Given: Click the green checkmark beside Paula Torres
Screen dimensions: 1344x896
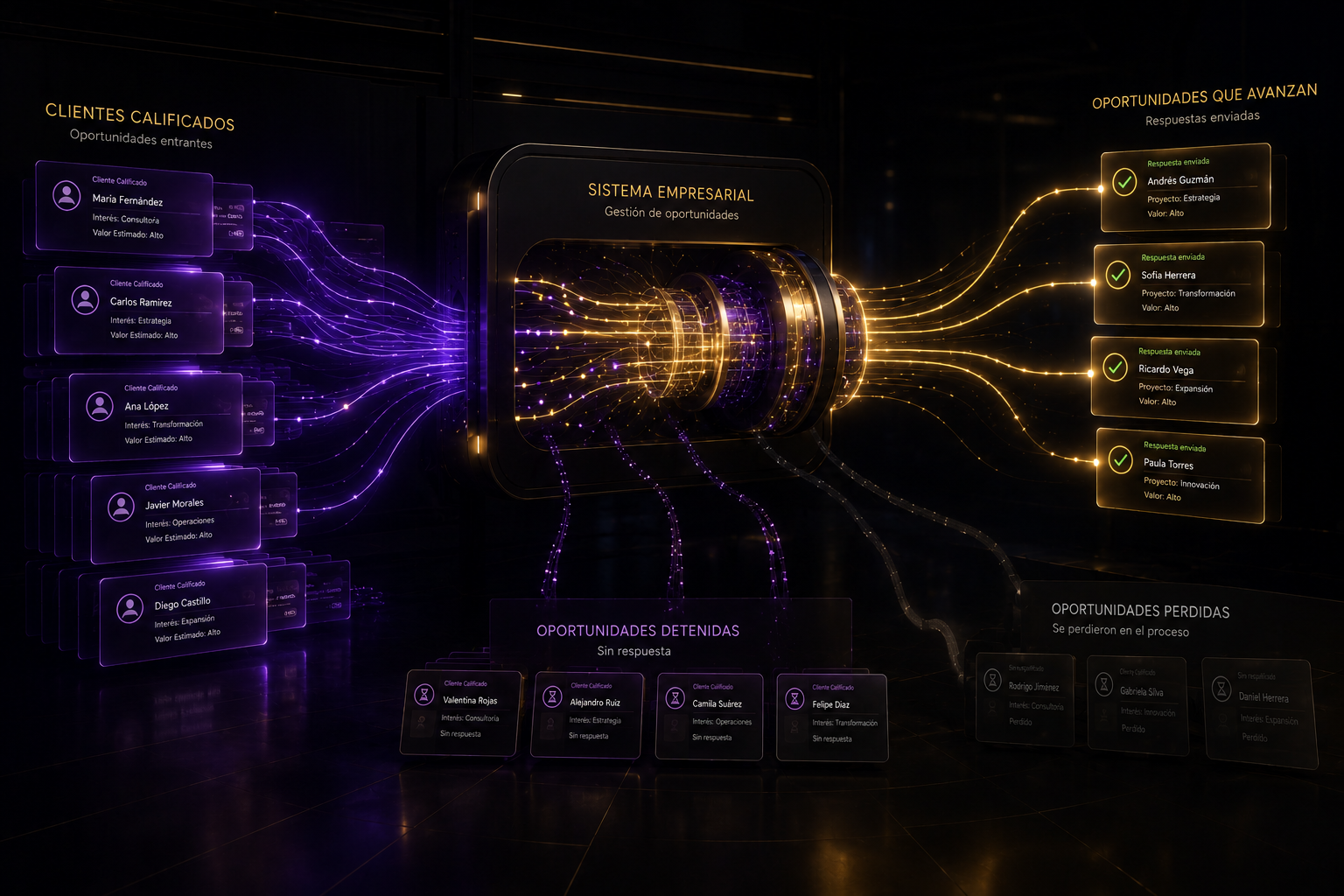Looking at the screenshot, I should 1120,459.
